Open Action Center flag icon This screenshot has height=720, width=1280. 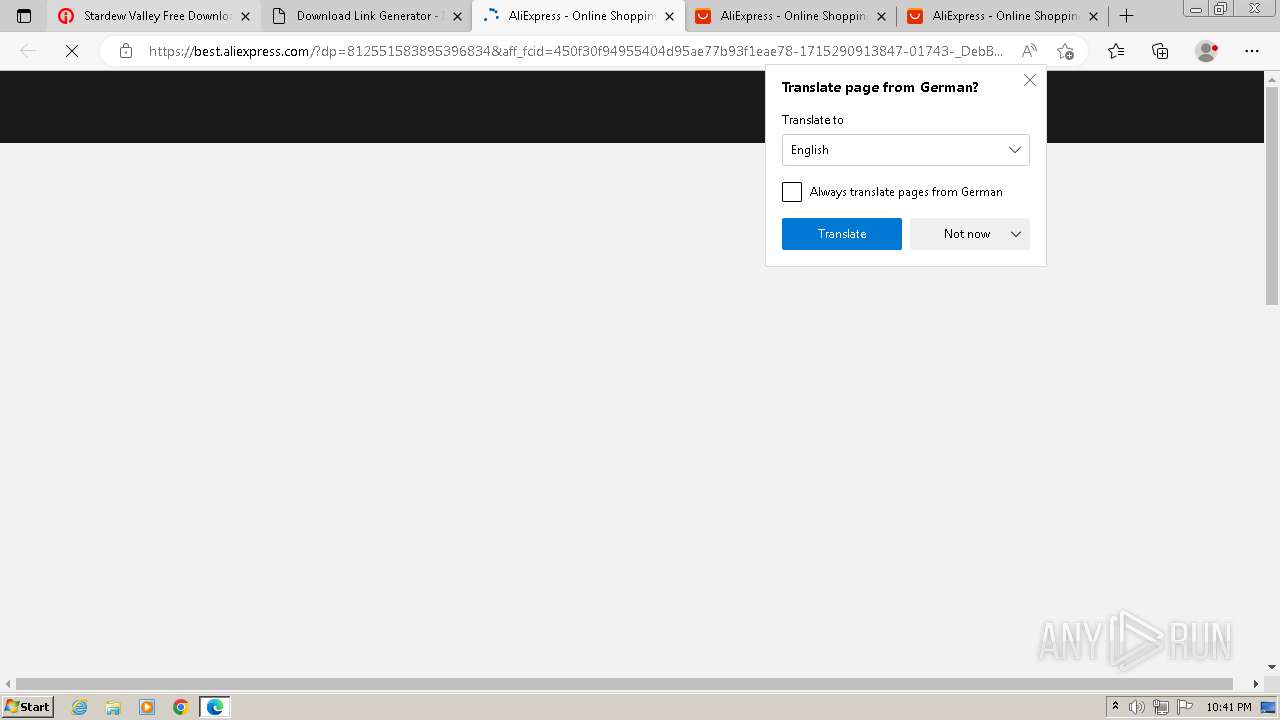click(1185, 707)
